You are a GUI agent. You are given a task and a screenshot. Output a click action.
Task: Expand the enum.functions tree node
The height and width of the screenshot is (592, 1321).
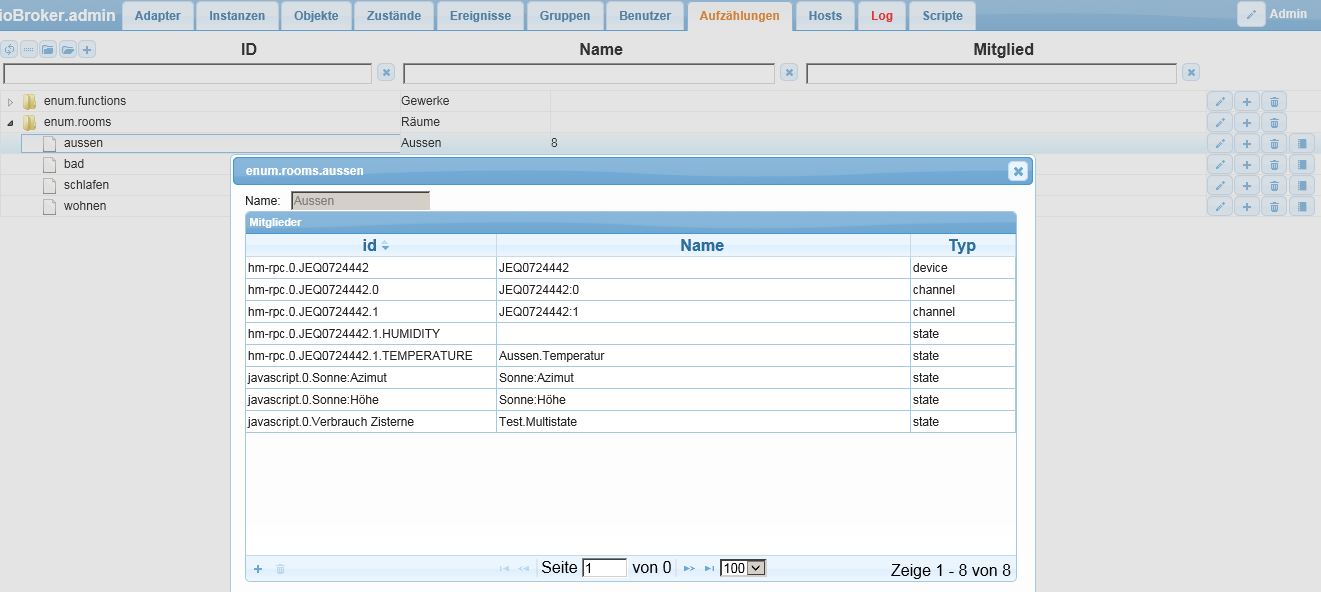coord(11,101)
